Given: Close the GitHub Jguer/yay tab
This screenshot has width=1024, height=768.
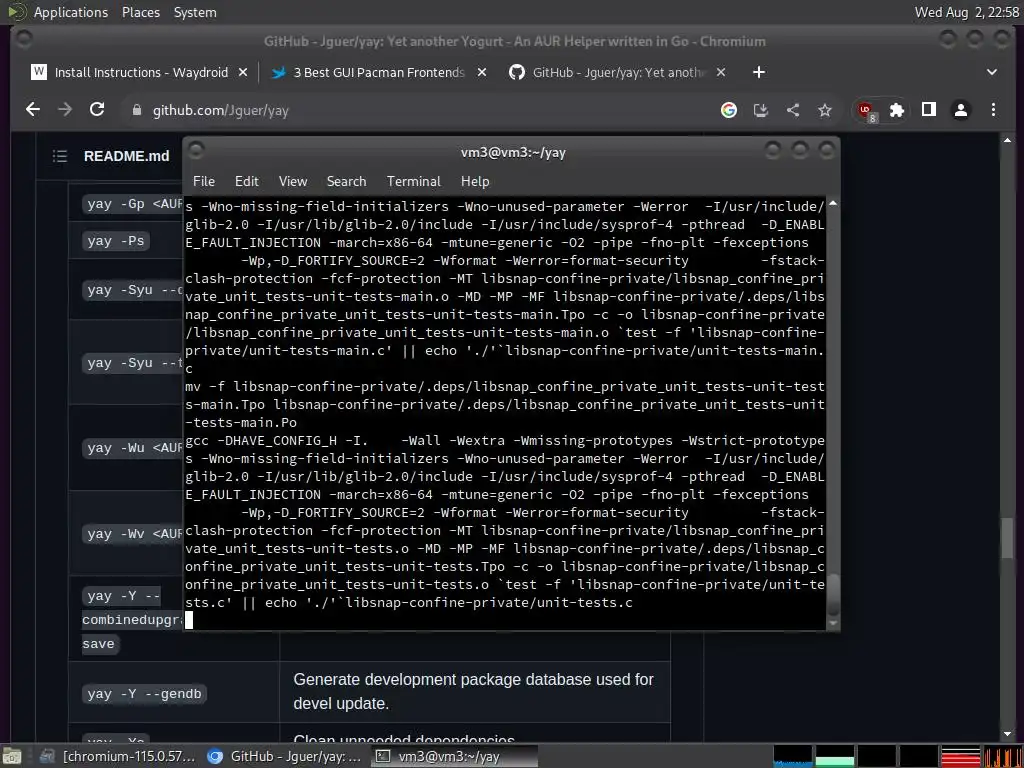Looking at the screenshot, I should click(721, 72).
